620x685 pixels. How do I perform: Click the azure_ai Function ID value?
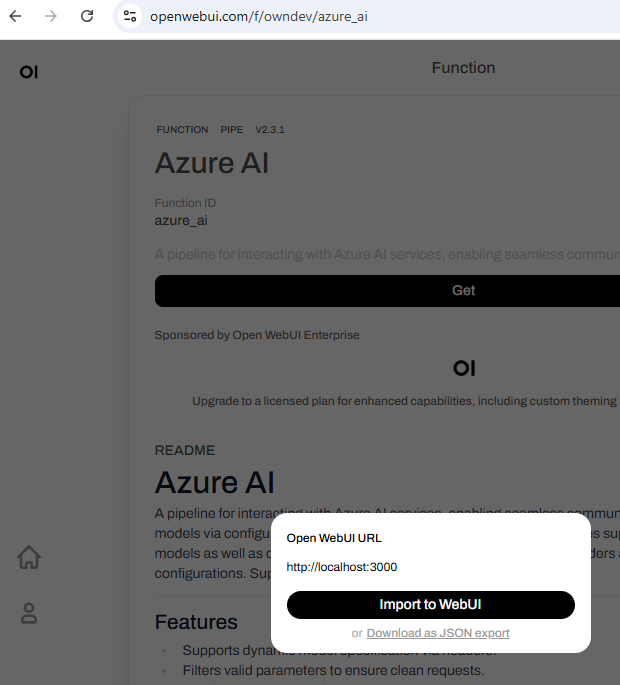tap(181, 220)
